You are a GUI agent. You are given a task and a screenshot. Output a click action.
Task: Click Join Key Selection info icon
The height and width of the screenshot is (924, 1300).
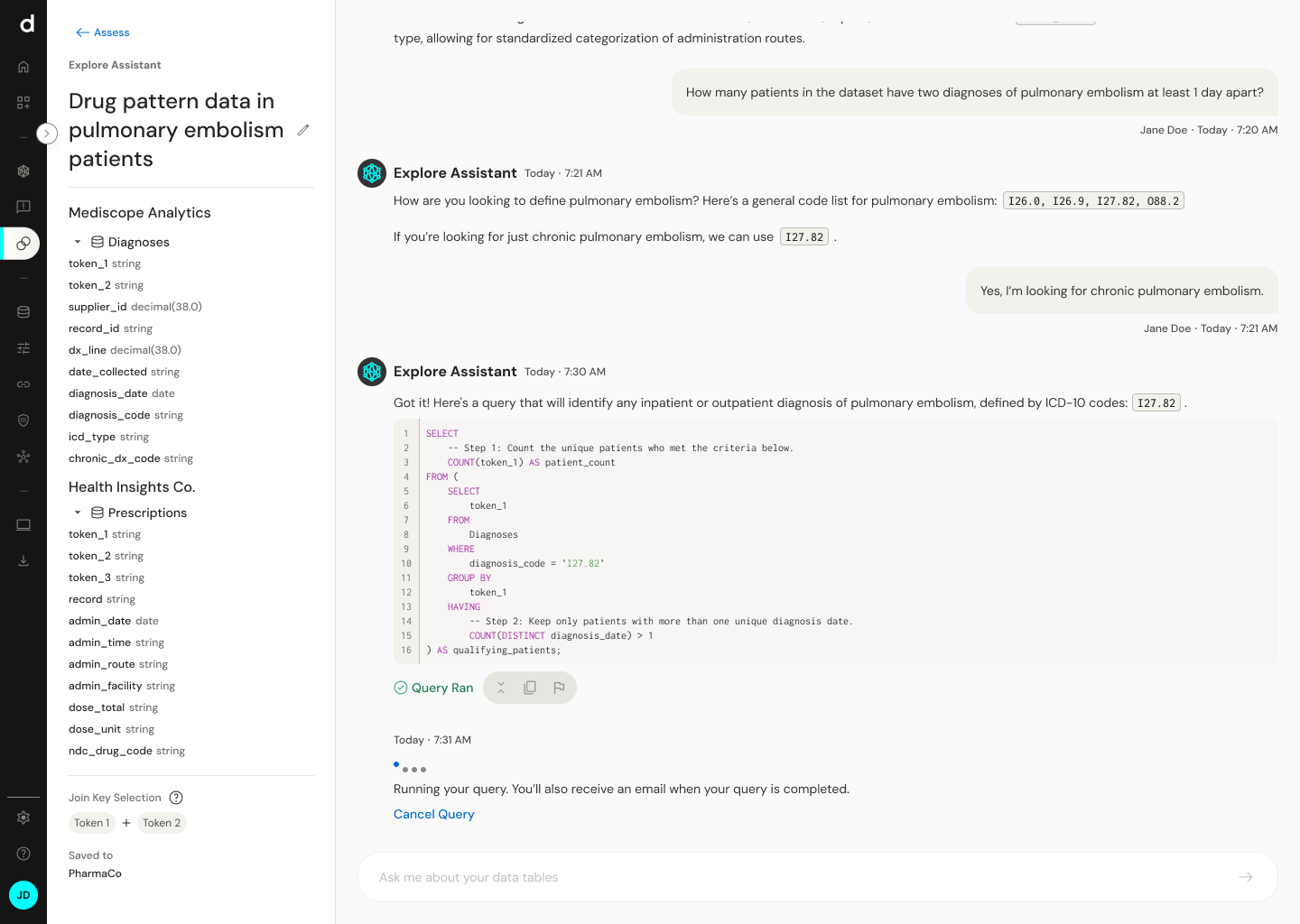coord(176,798)
